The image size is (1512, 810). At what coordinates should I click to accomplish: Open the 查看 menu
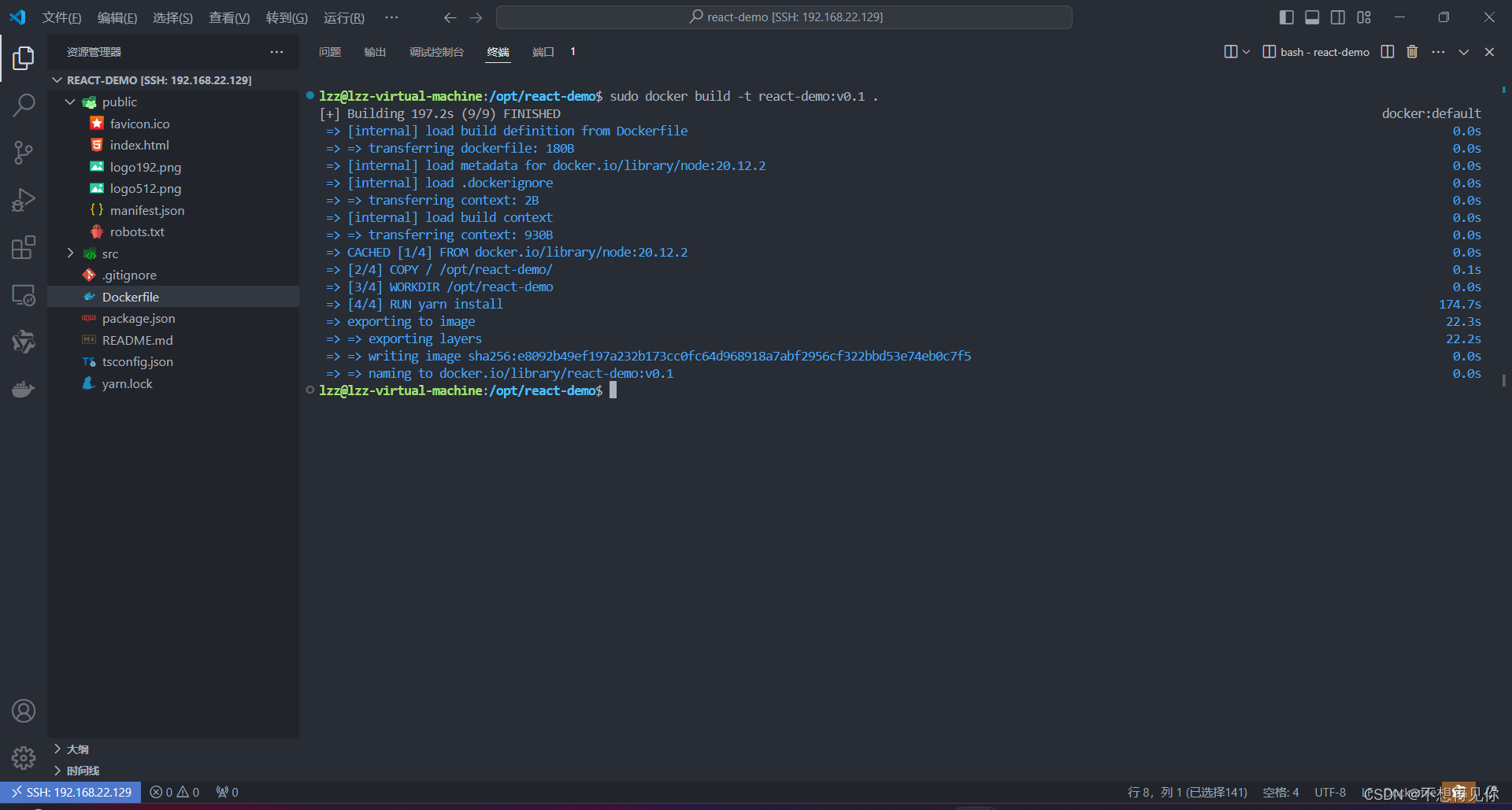[x=229, y=17]
